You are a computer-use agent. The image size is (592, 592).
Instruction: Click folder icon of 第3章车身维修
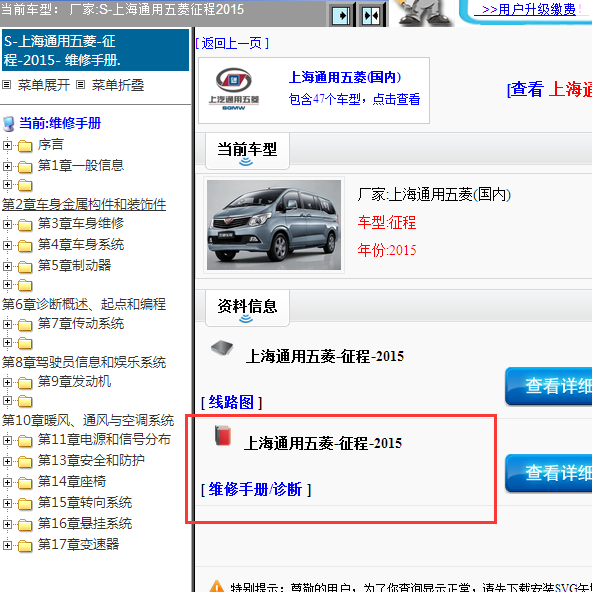[25, 225]
